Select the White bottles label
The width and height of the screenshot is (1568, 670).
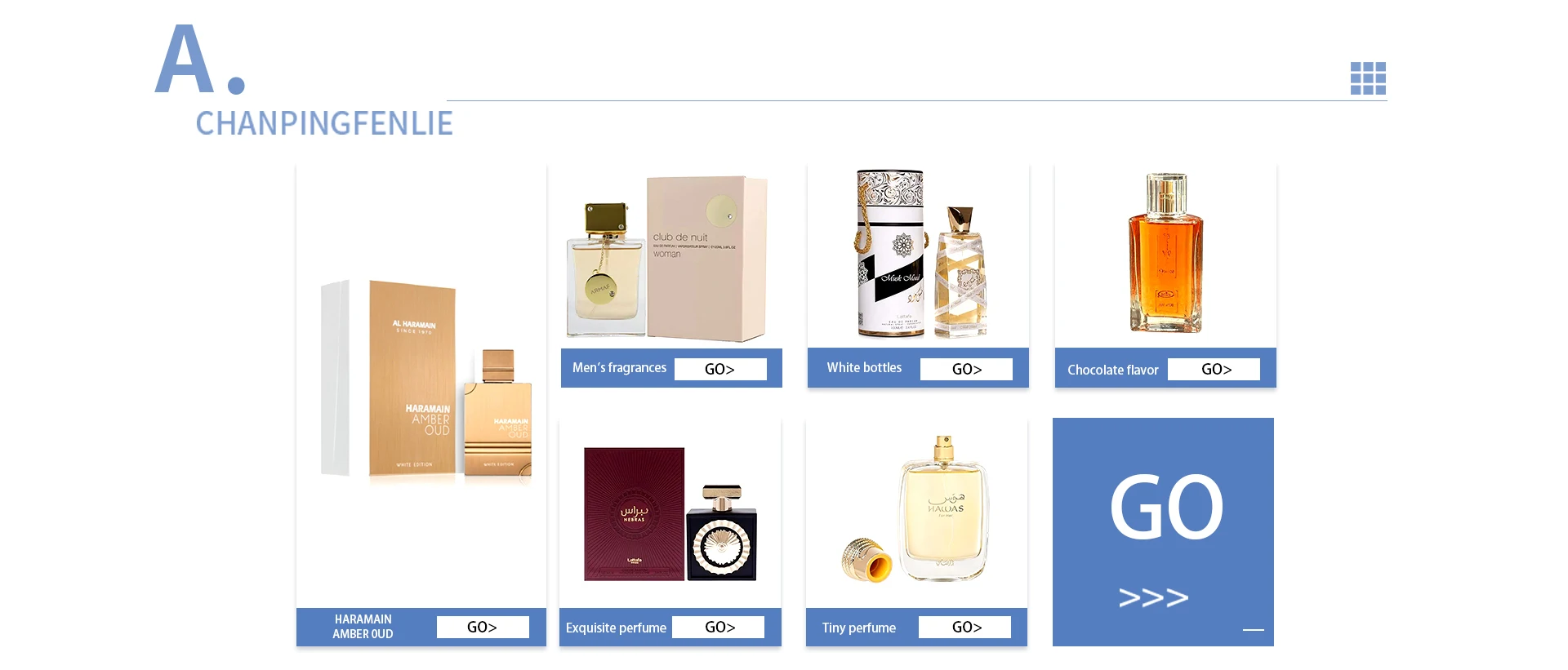pyautogui.click(x=864, y=368)
